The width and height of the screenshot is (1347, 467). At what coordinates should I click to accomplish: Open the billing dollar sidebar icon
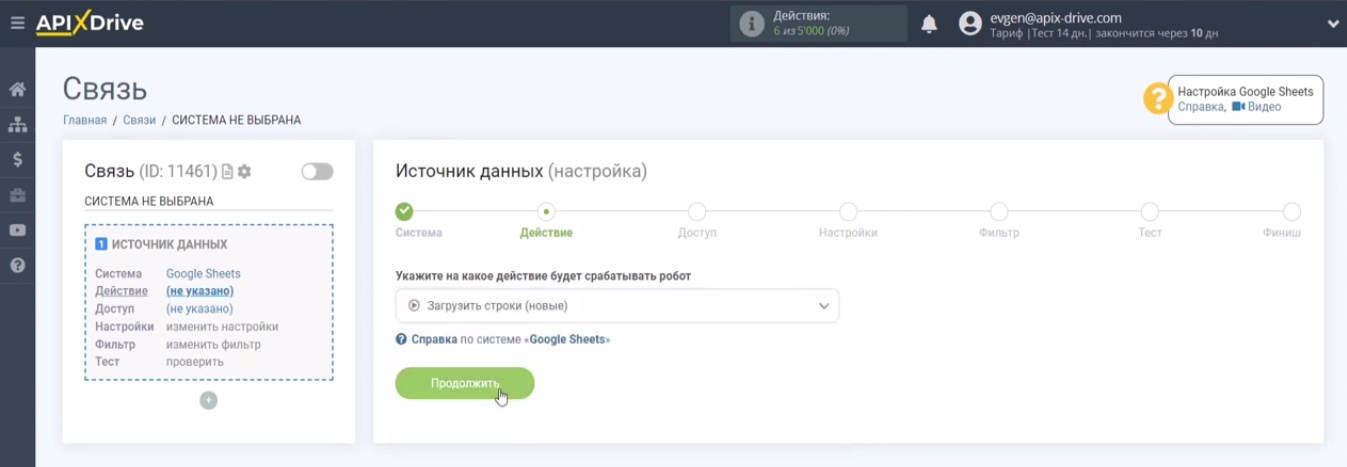tap(17, 159)
